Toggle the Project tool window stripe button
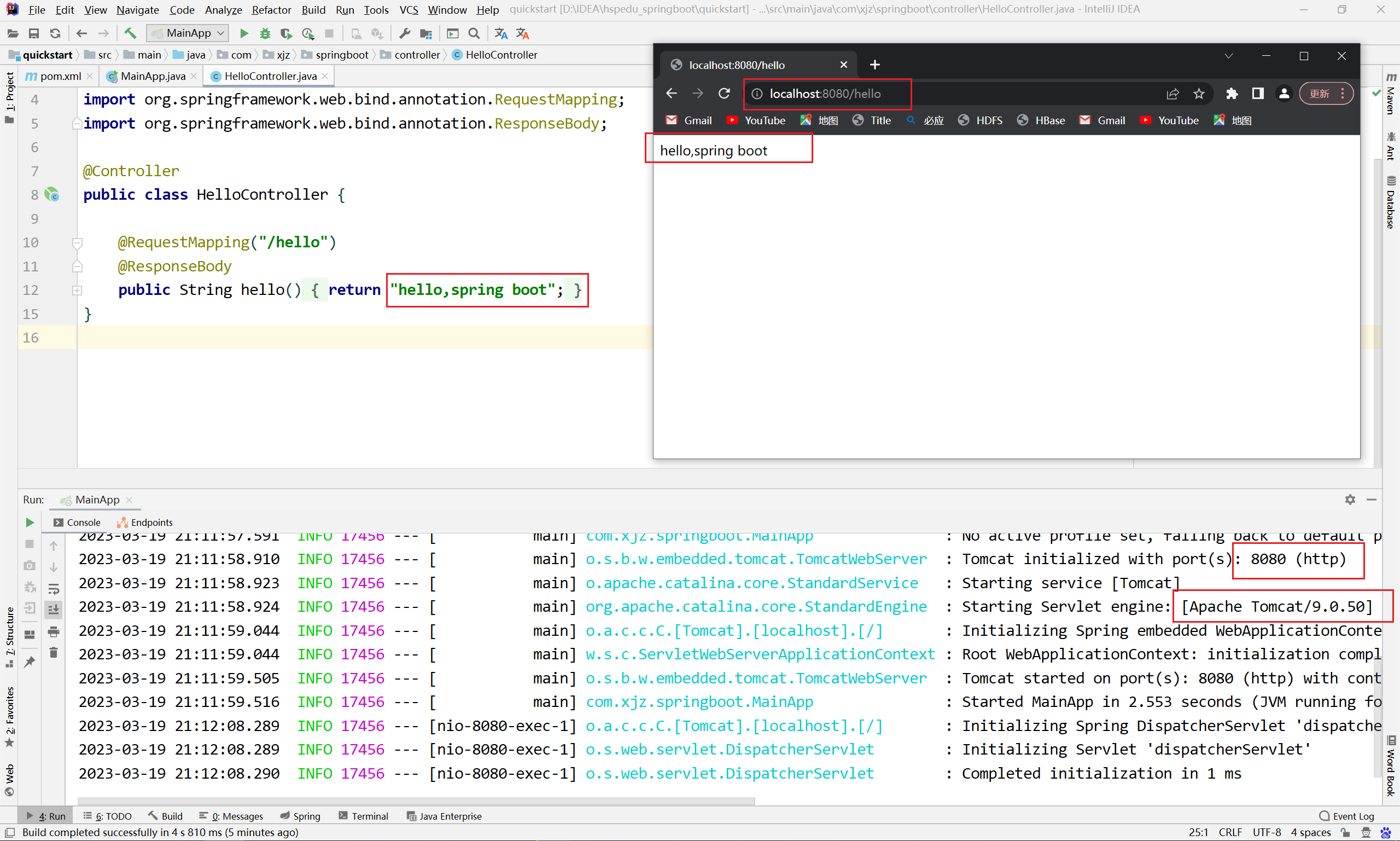 click(9, 97)
